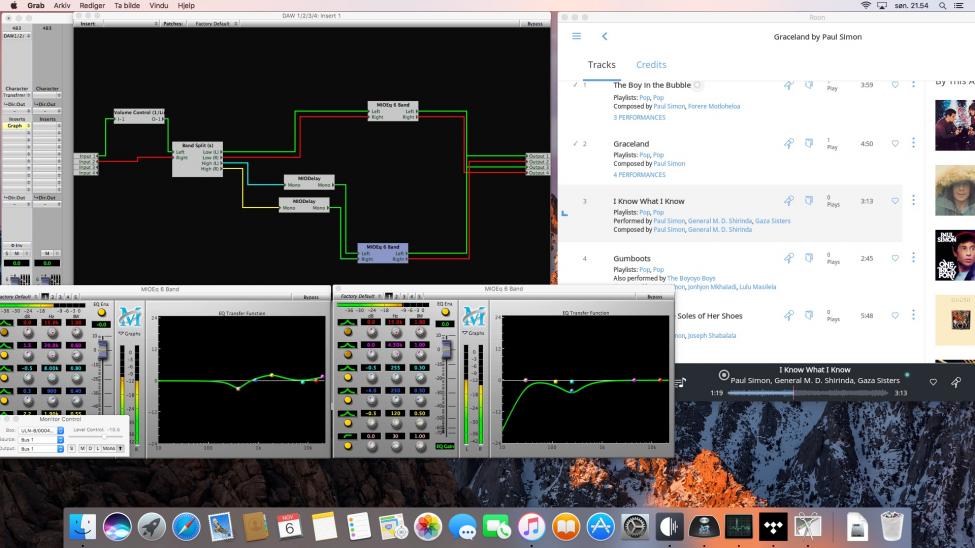Open the Arkiv menu
975x548 pixels.
(62, 6)
